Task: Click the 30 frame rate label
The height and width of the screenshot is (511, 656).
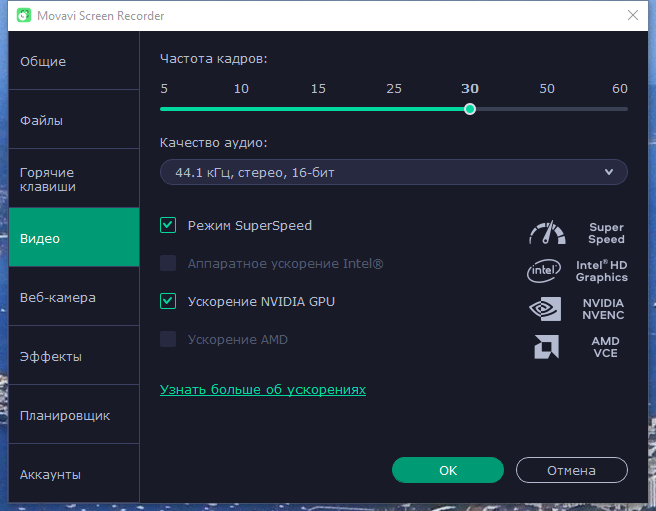Action: click(x=470, y=89)
